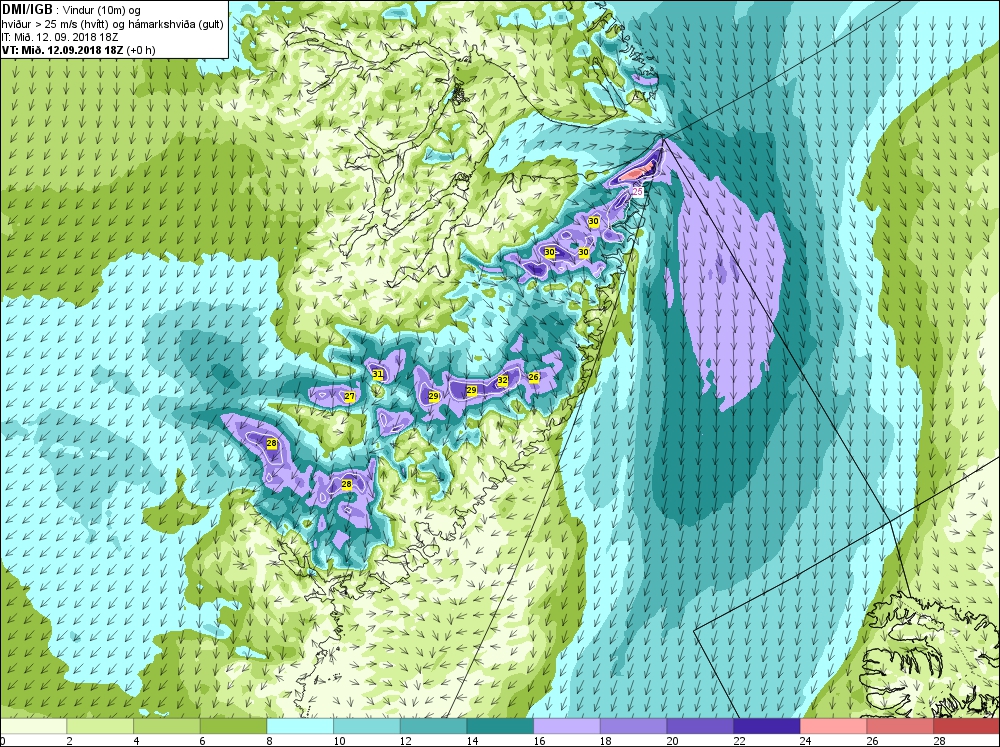Click the legend scale value '18'
Screen dimensions: 1000x747
pos(605,741)
